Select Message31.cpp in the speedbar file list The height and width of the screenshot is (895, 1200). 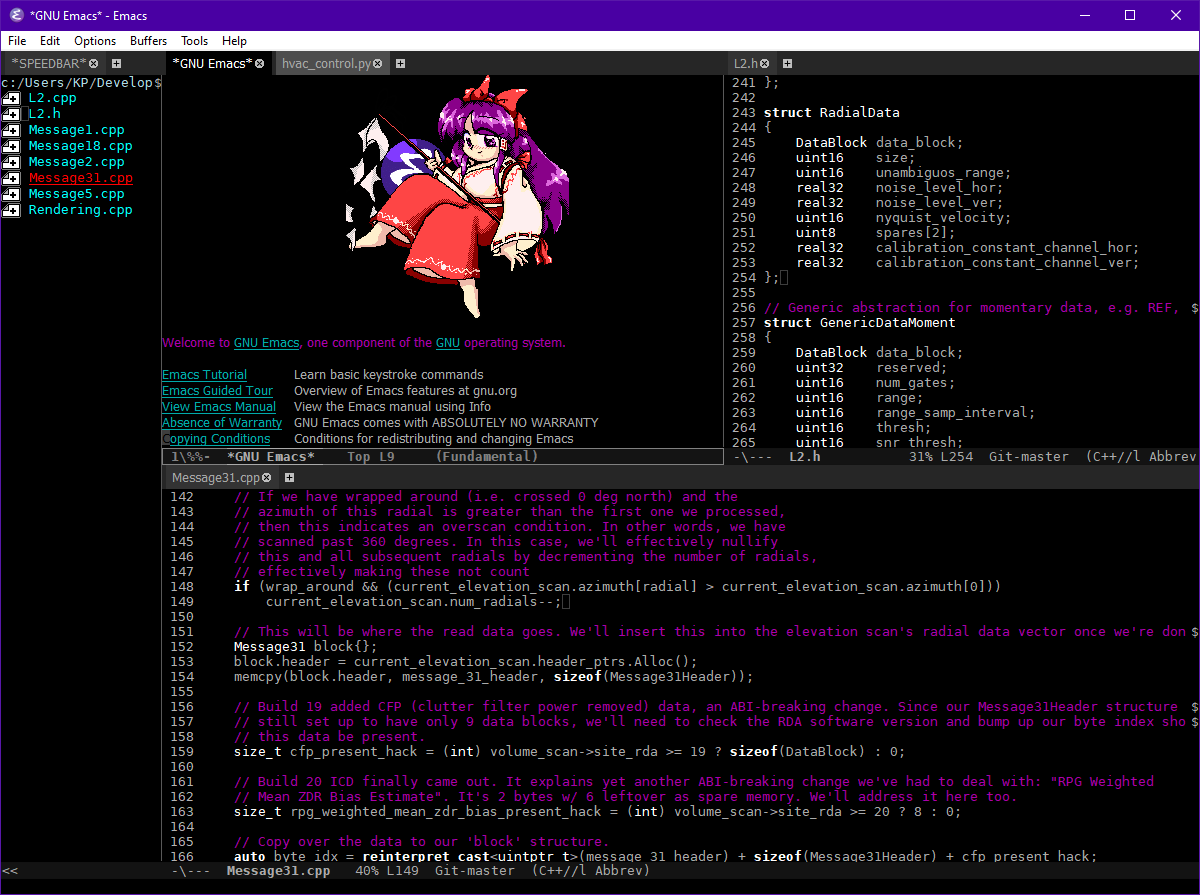79,177
